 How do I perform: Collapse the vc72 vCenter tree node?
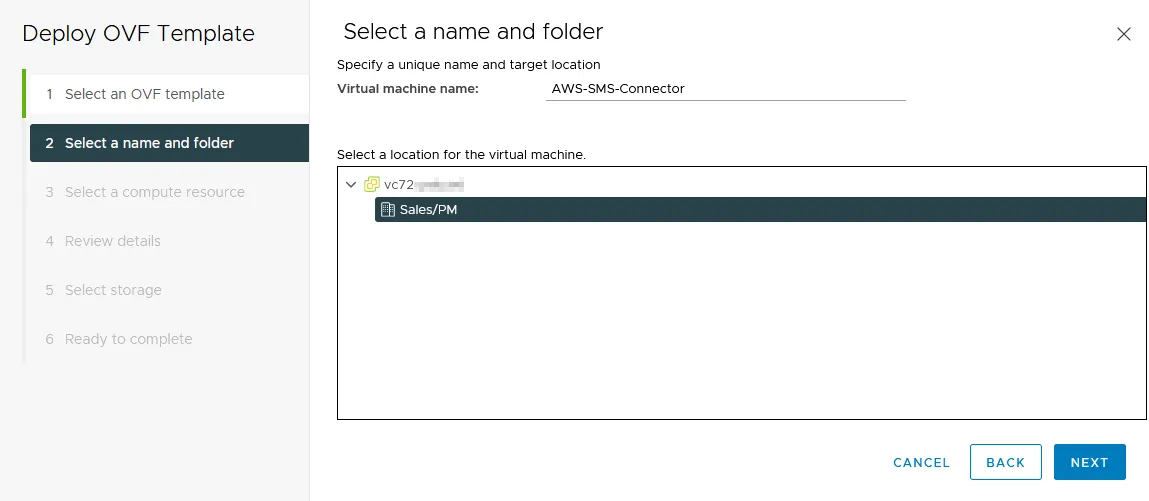point(351,185)
